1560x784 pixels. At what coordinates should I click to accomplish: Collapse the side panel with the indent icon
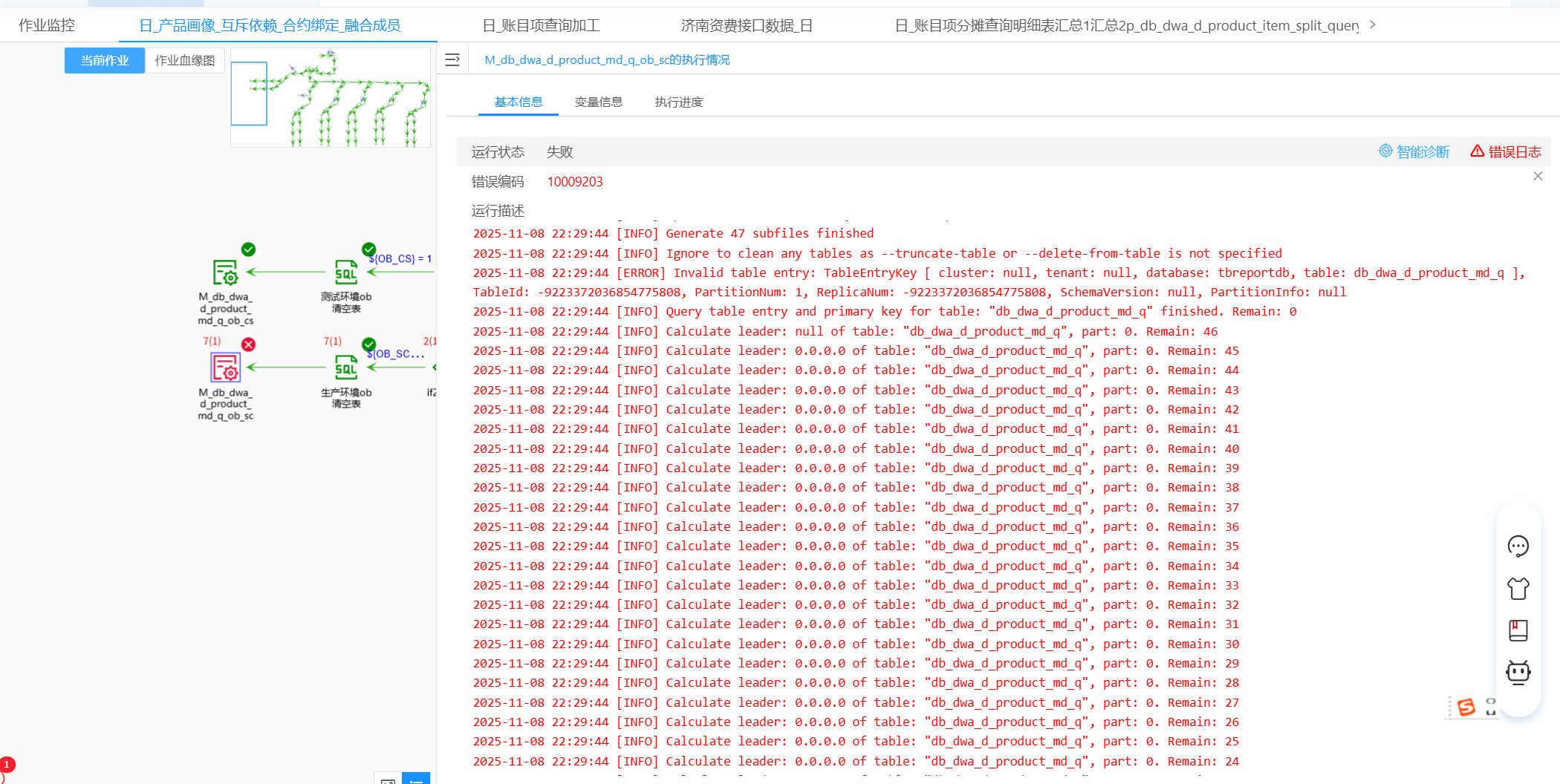click(x=452, y=60)
